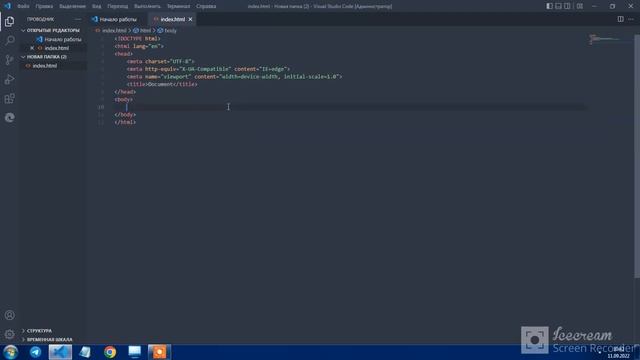Open the Выделение menu

[72, 6]
